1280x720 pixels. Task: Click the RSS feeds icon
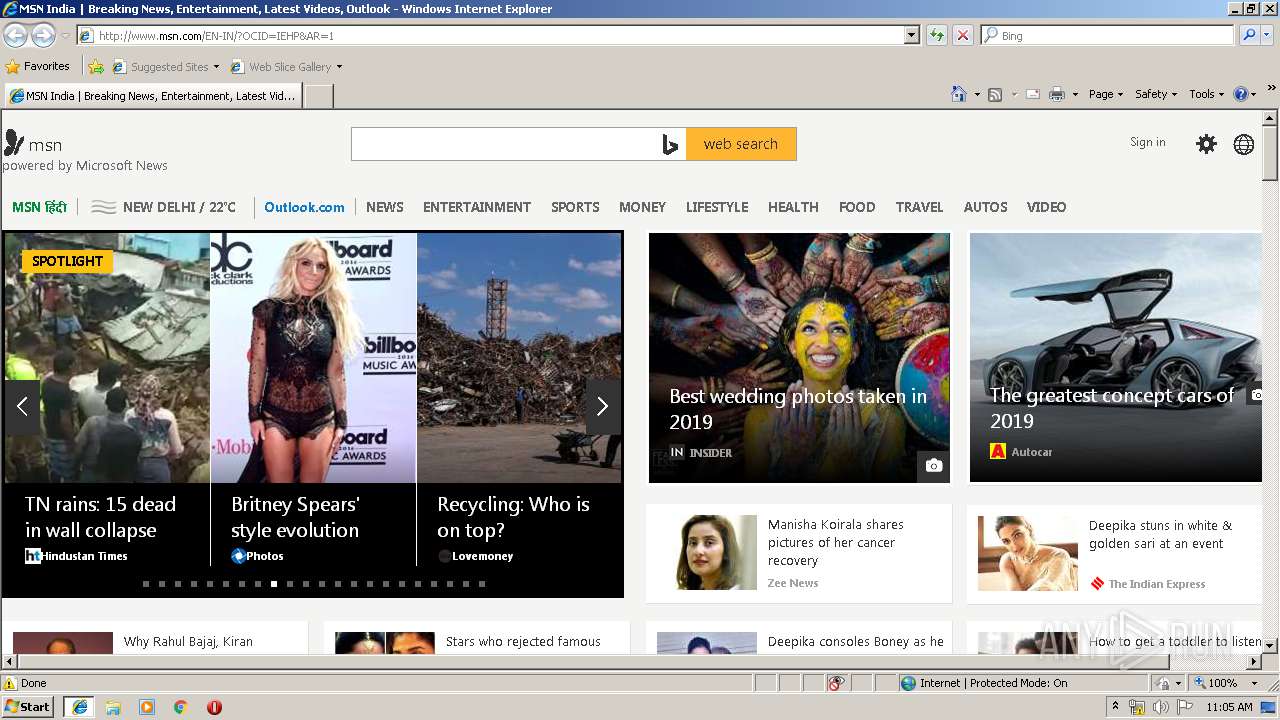(x=995, y=94)
